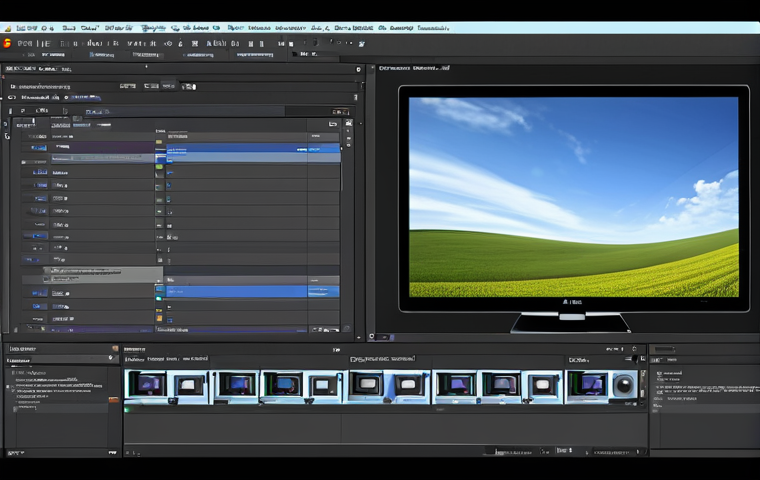This screenshot has width=760, height=480.
Task: Click the vertical scrollbar right of the filmstrip
Action: pyautogui.click(x=643, y=386)
